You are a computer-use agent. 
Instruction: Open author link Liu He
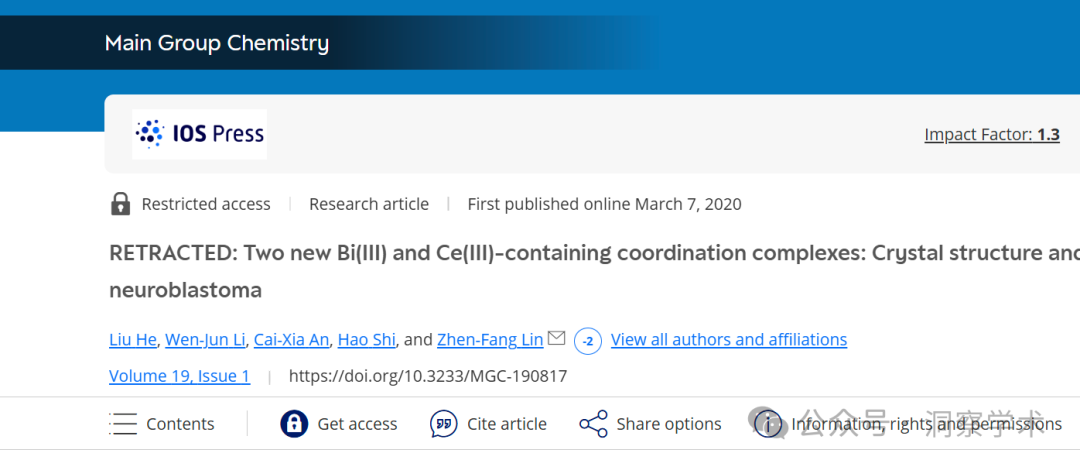134,340
